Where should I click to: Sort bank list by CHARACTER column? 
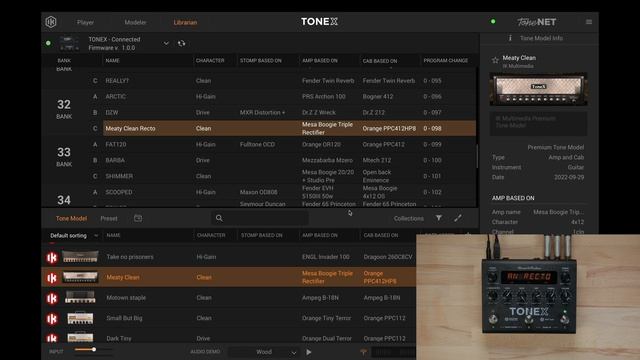tap(210, 60)
